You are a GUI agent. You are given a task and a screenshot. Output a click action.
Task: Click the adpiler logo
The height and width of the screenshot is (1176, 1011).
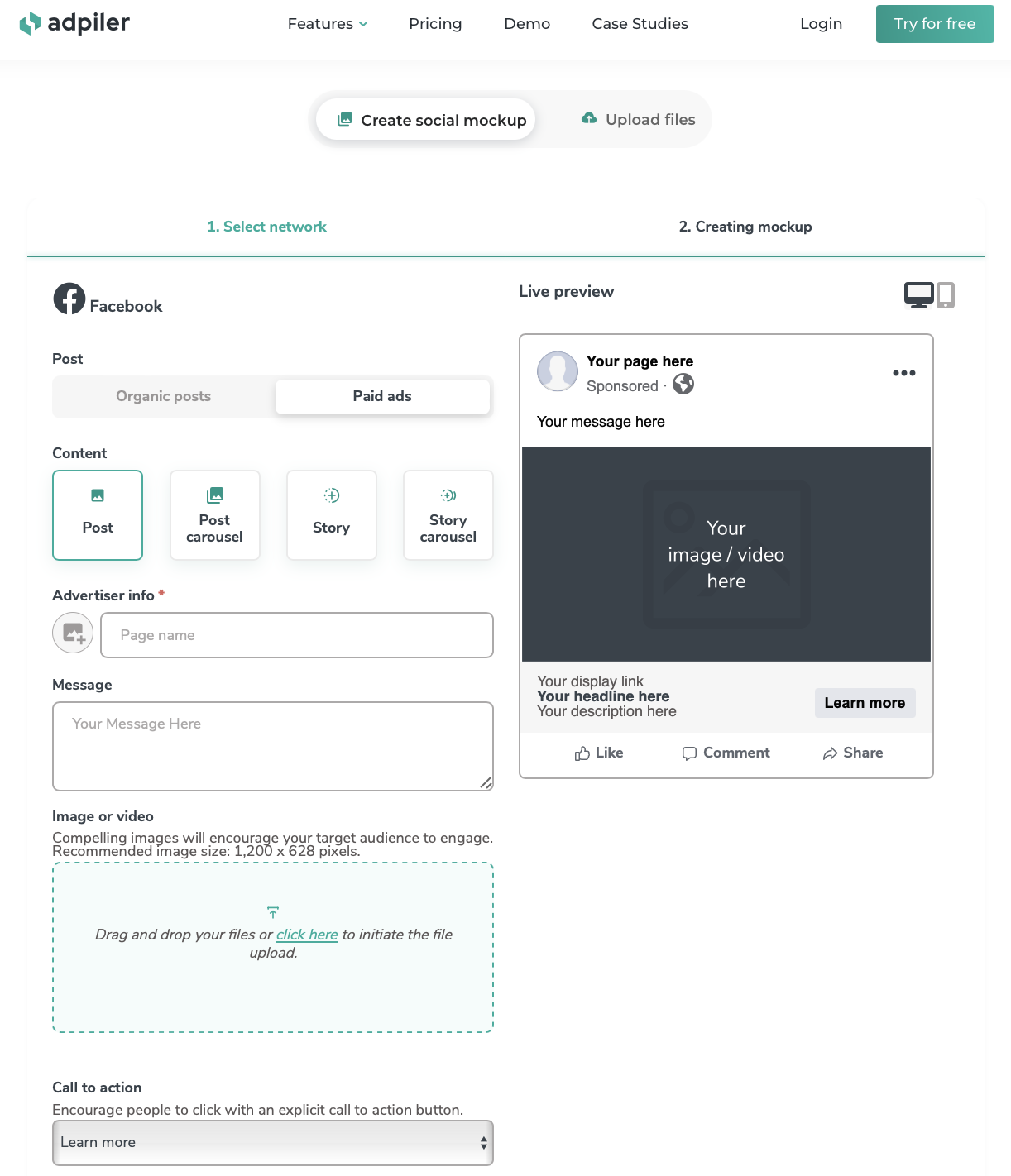pyautogui.click(x=74, y=23)
